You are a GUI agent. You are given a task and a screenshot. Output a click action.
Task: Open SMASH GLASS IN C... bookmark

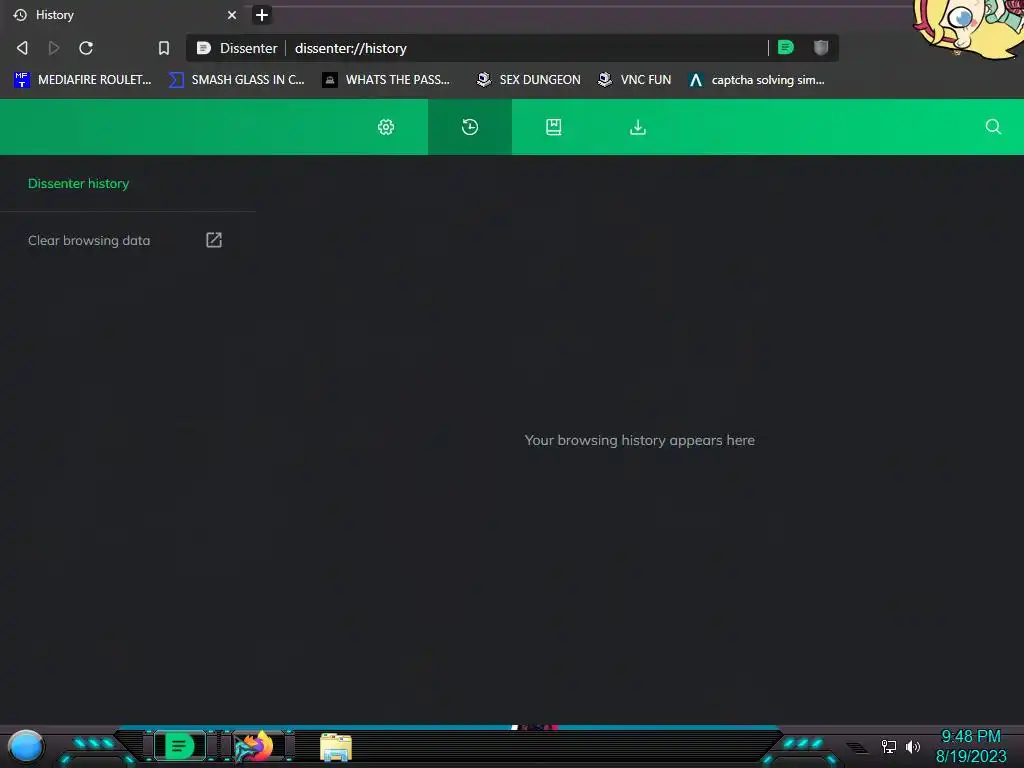(236, 80)
